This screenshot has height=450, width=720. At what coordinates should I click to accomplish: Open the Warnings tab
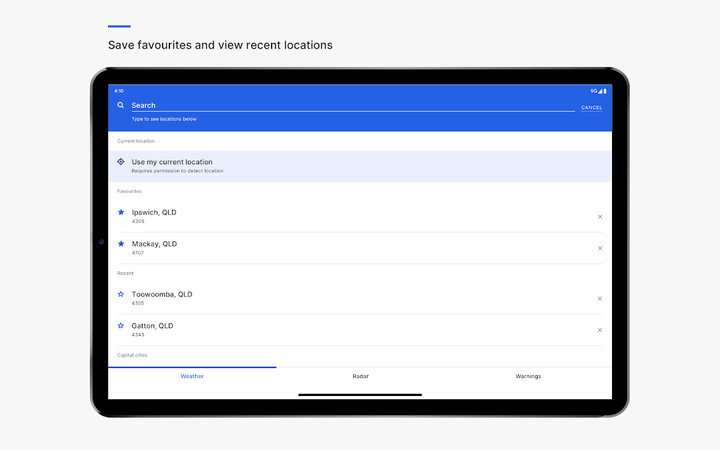coord(528,376)
